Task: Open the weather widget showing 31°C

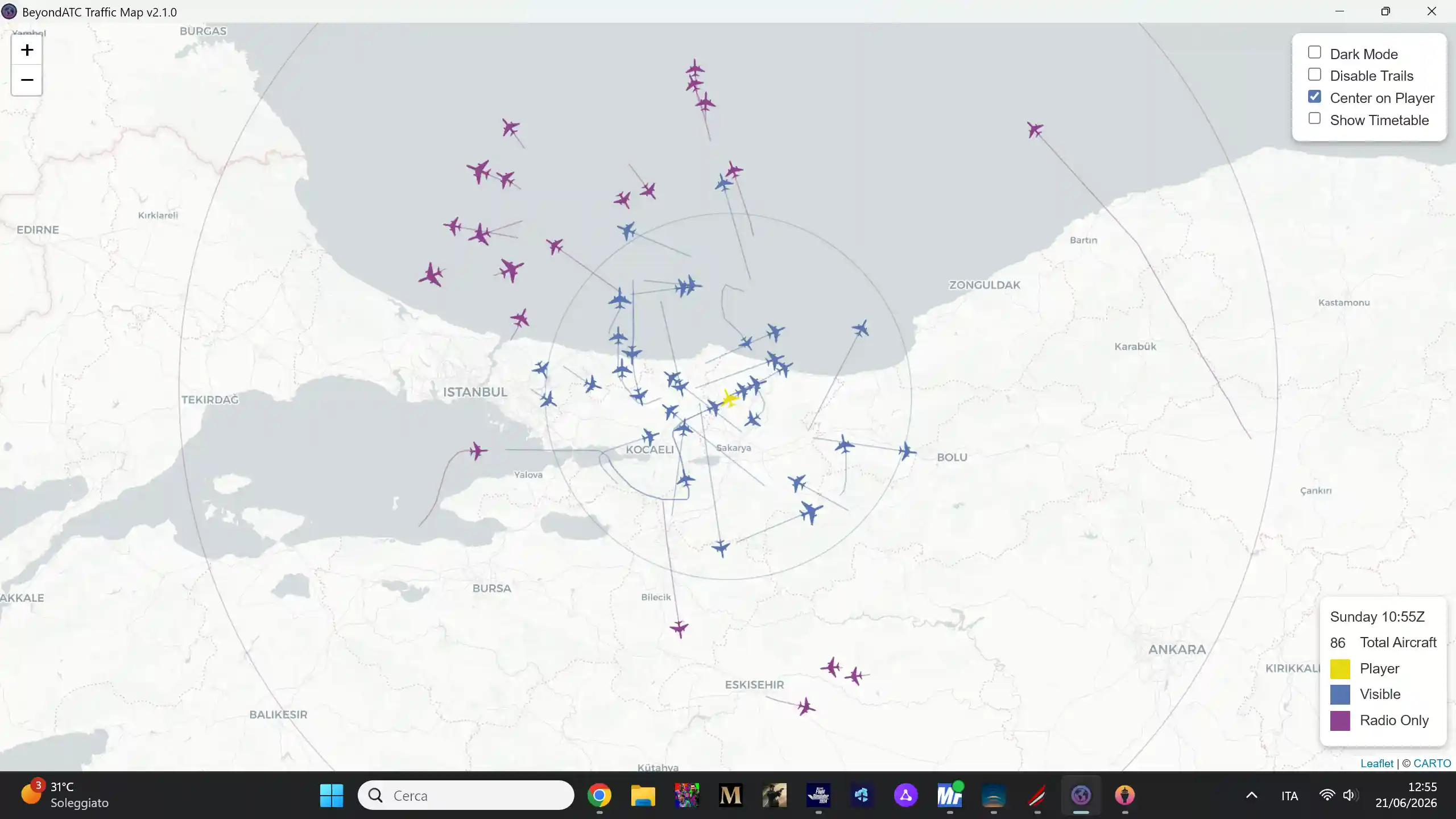Action: click(65, 795)
